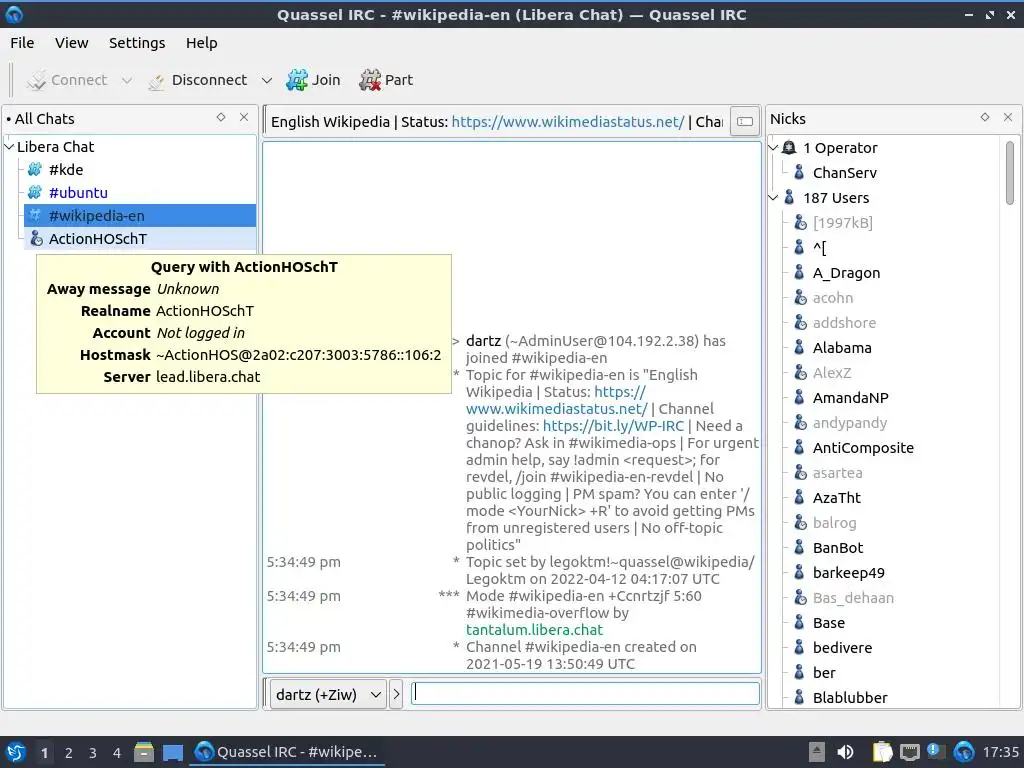The image size is (1024, 768).
Task: Click the Disconnect toolbar button
Action: 198,80
